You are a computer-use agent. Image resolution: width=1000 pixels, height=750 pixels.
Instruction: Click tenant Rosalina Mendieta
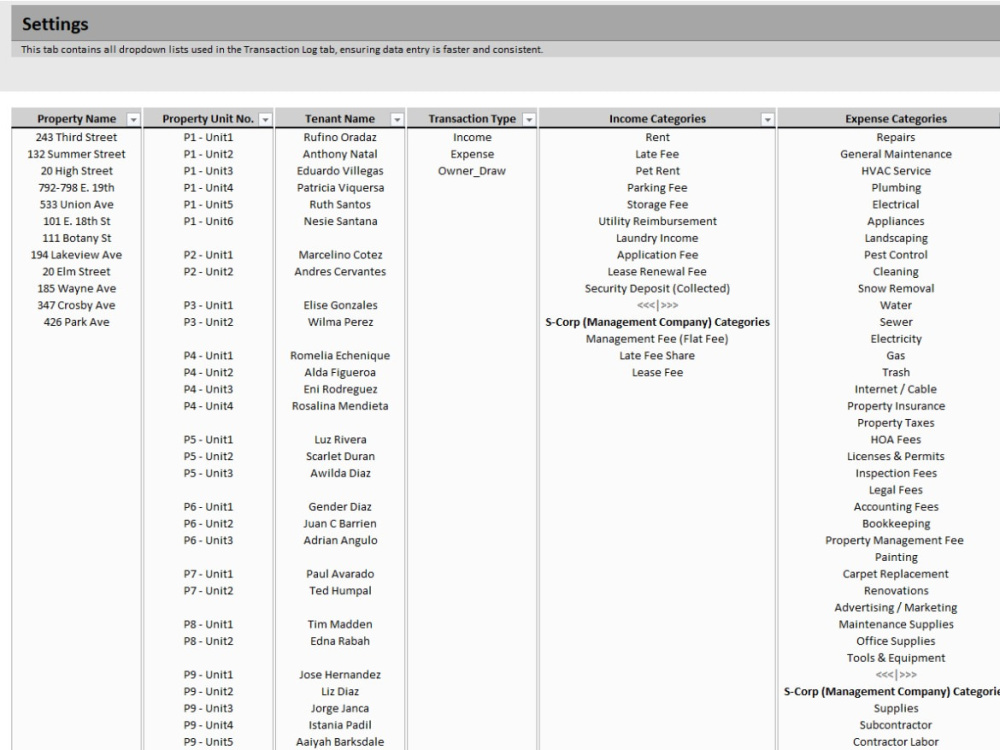click(340, 406)
